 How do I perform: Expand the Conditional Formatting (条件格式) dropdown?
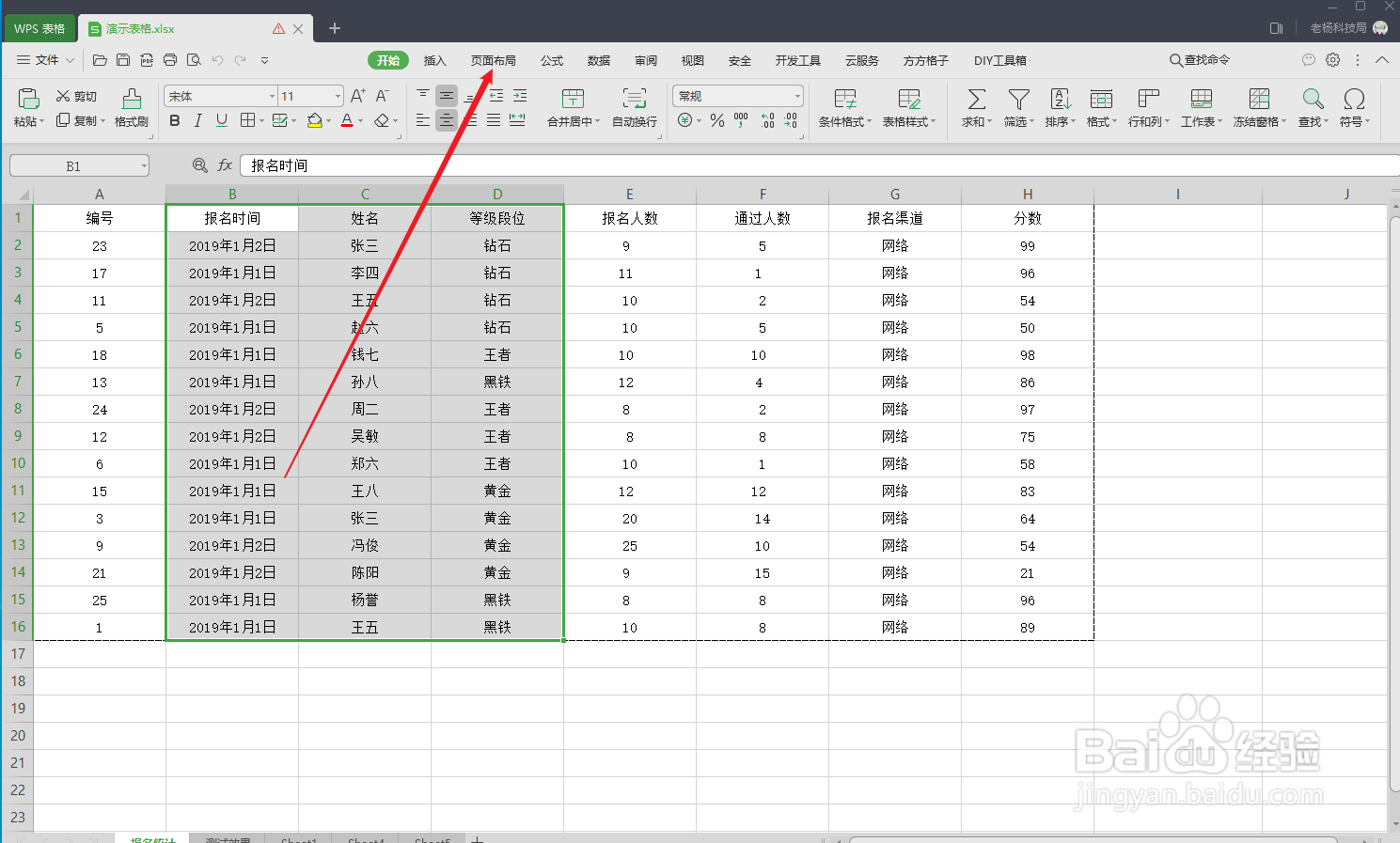click(869, 122)
